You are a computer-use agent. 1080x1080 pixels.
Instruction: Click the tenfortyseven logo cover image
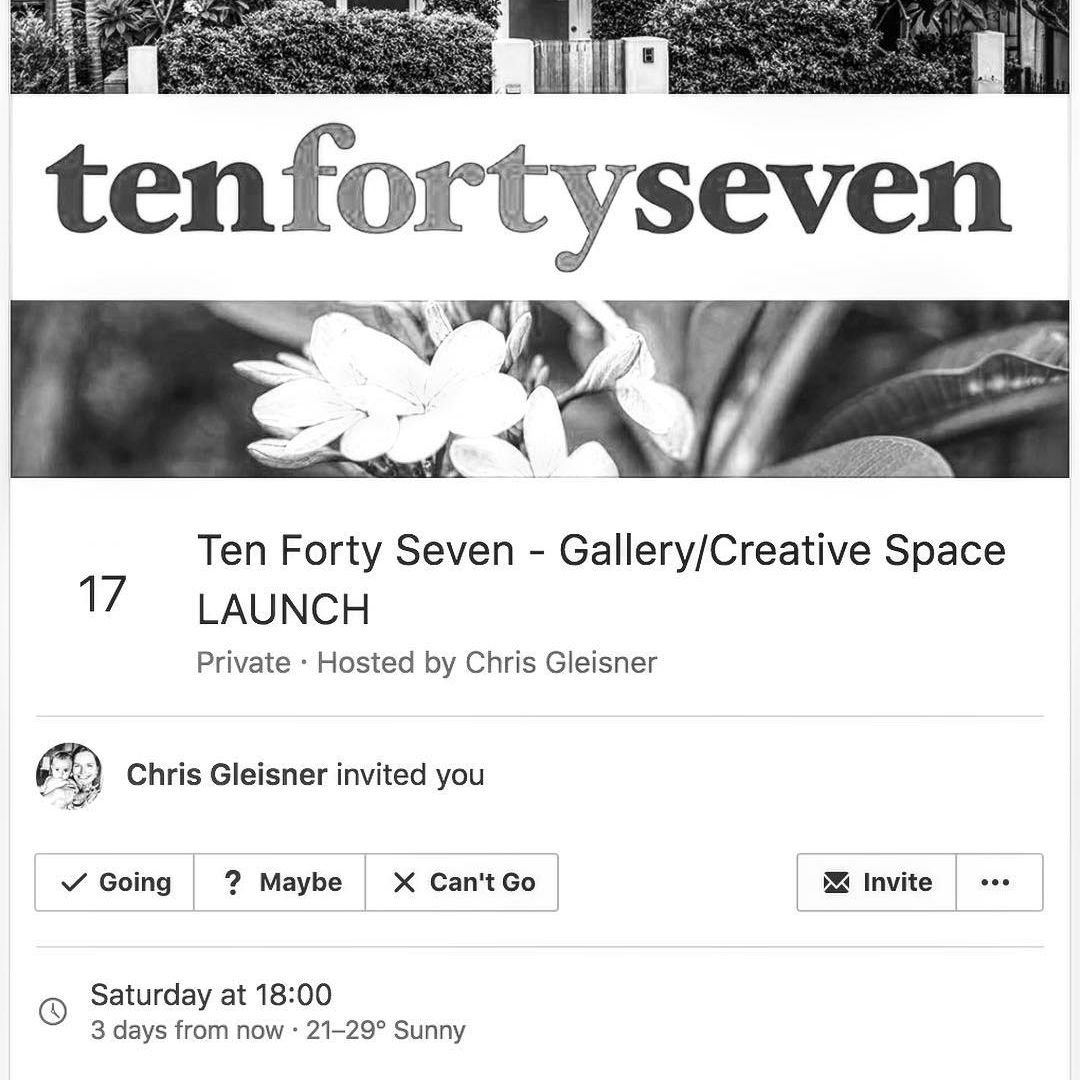[528, 197]
